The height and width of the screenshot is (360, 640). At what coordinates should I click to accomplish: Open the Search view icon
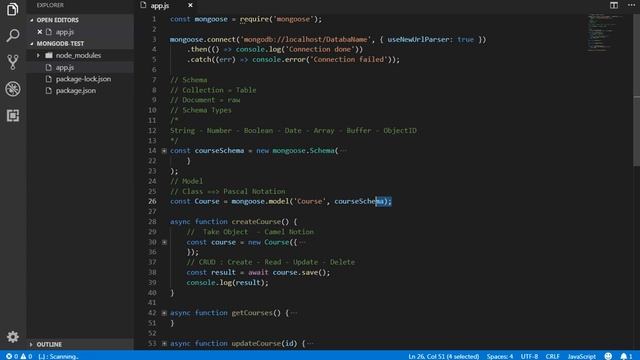pyautogui.click(x=13, y=36)
